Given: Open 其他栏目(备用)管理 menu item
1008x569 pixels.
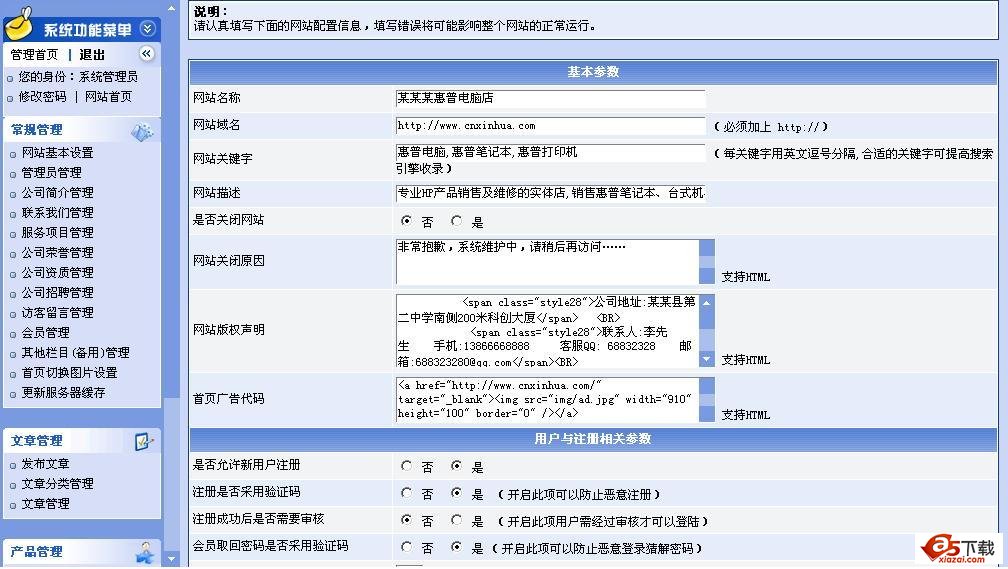Looking at the screenshot, I should pos(76,353).
